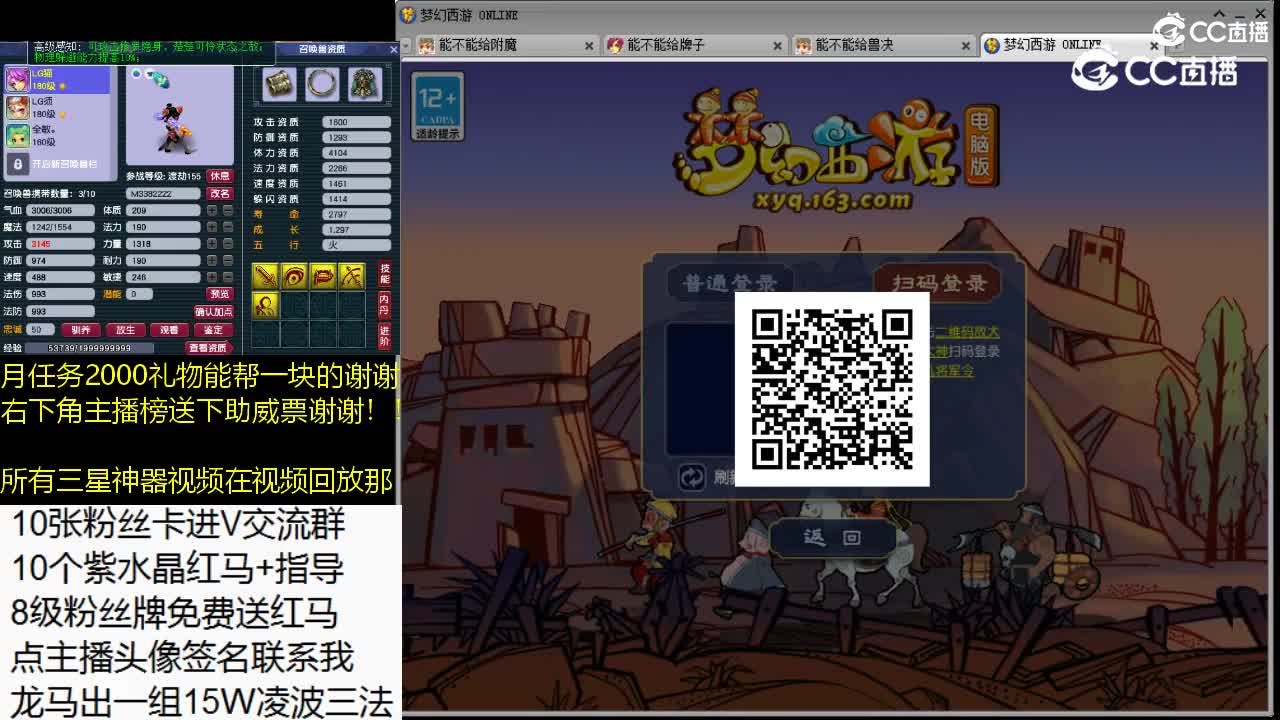Decrease 力量 with its minus button
Viewport: 1280px width, 720px height.
pyautogui.click(x=228, y=244)
